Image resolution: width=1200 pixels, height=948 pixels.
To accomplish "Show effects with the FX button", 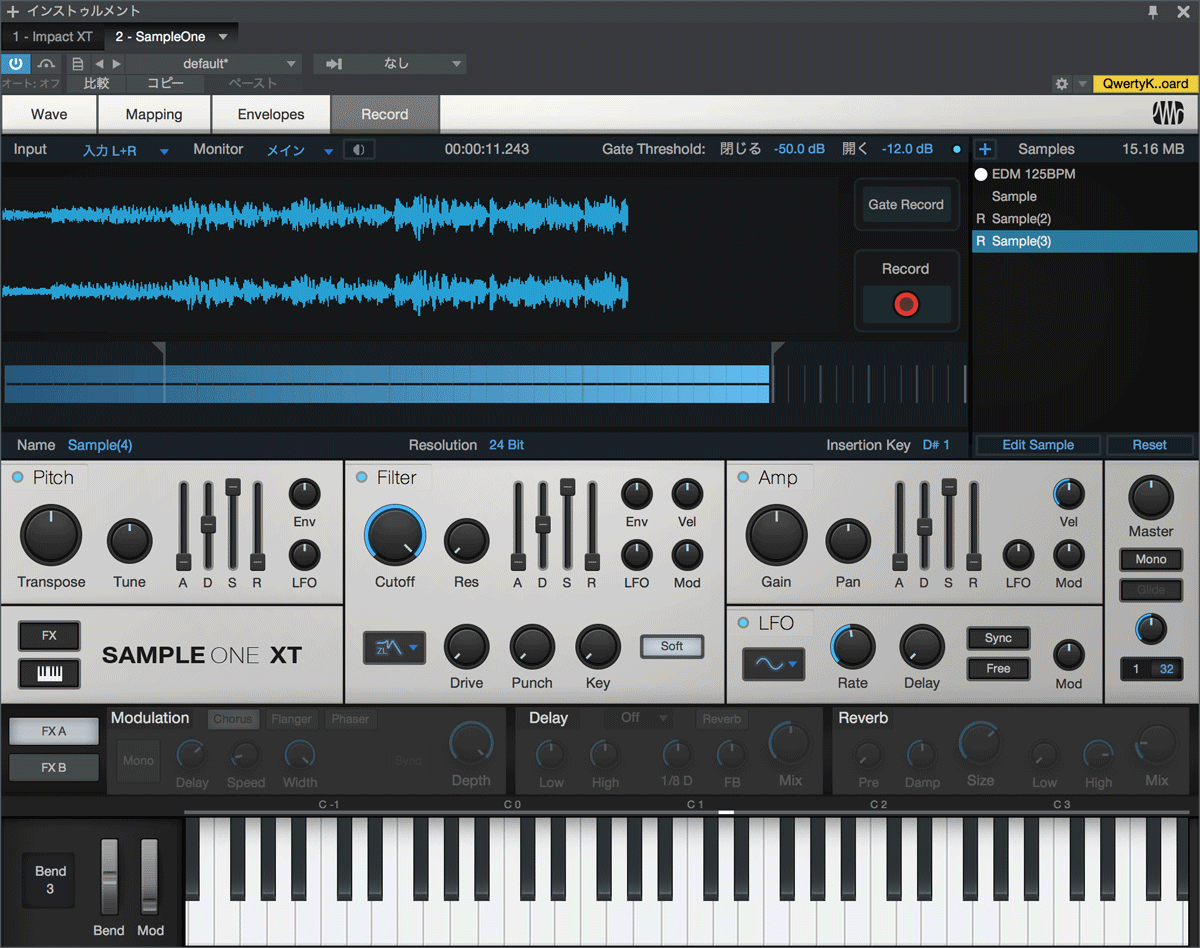I will [x=49, y=636].
